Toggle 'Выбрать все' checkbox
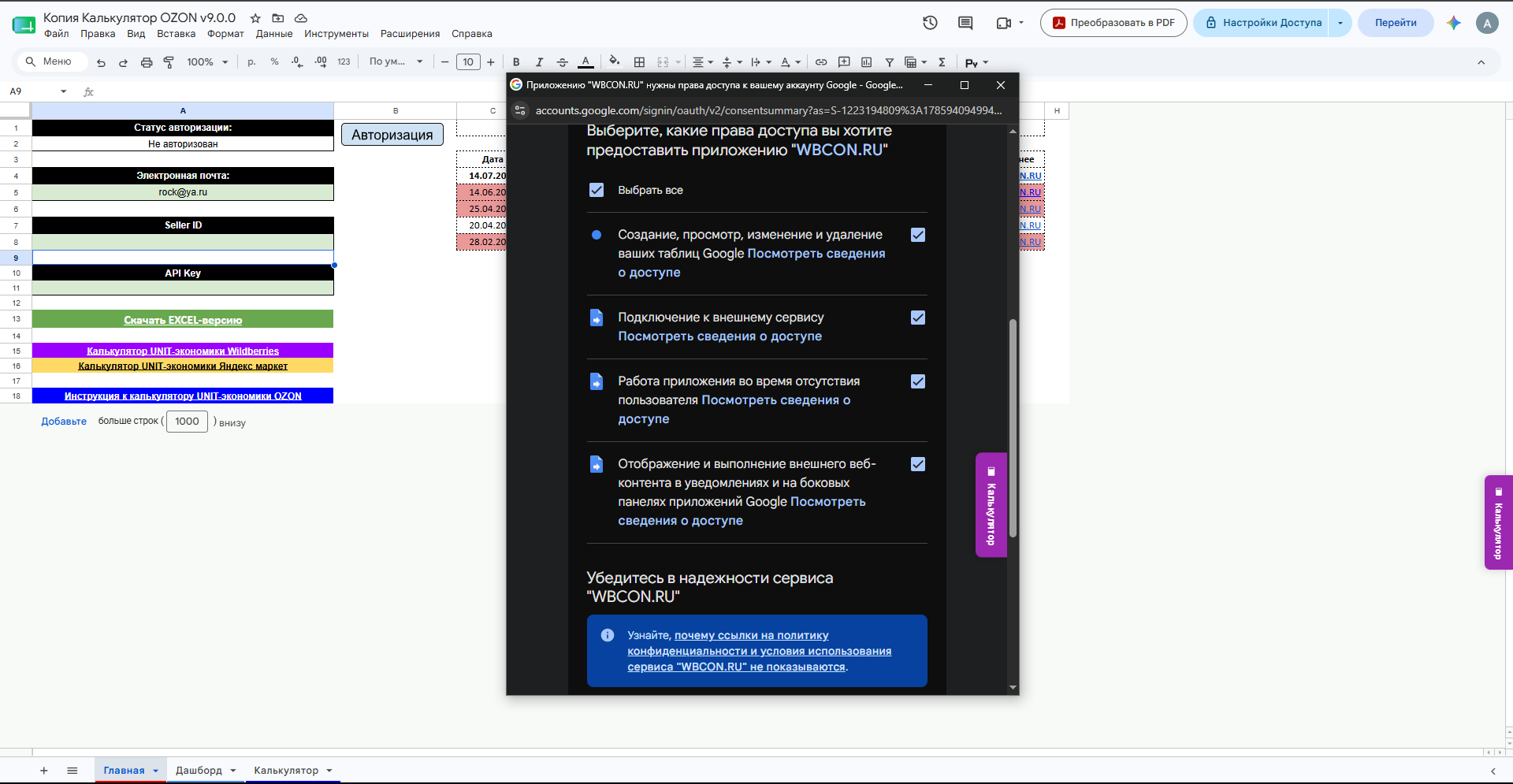The image size is (1513, 784). (x=597, y=190)
